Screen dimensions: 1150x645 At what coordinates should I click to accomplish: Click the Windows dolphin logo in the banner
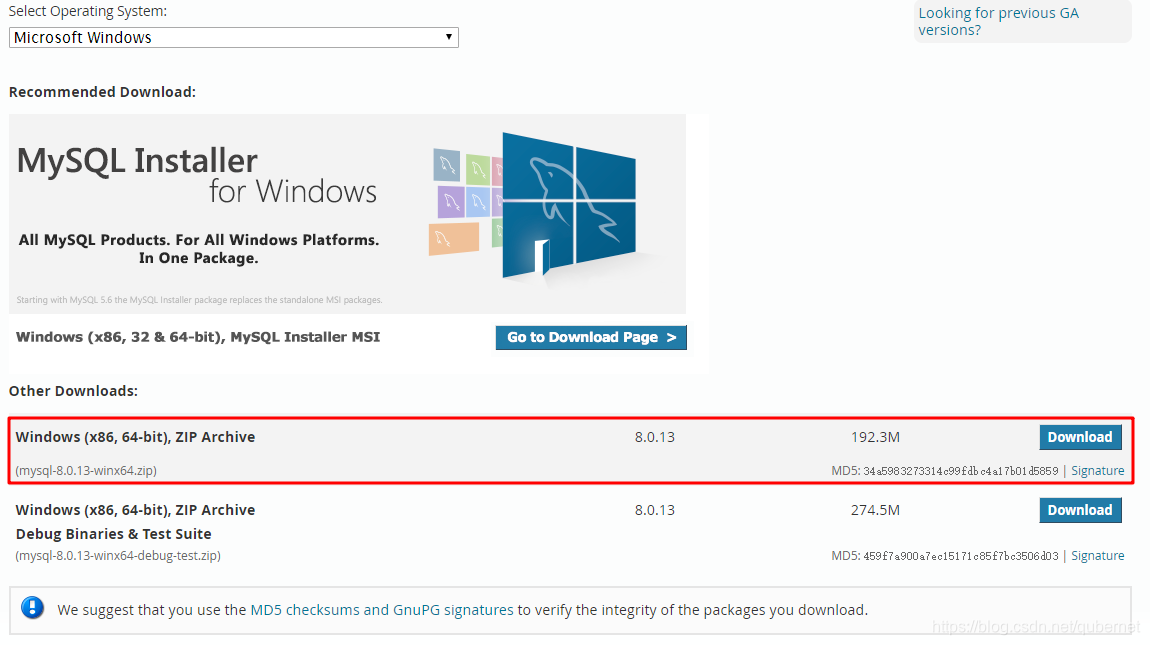click(x=568, y=207)
